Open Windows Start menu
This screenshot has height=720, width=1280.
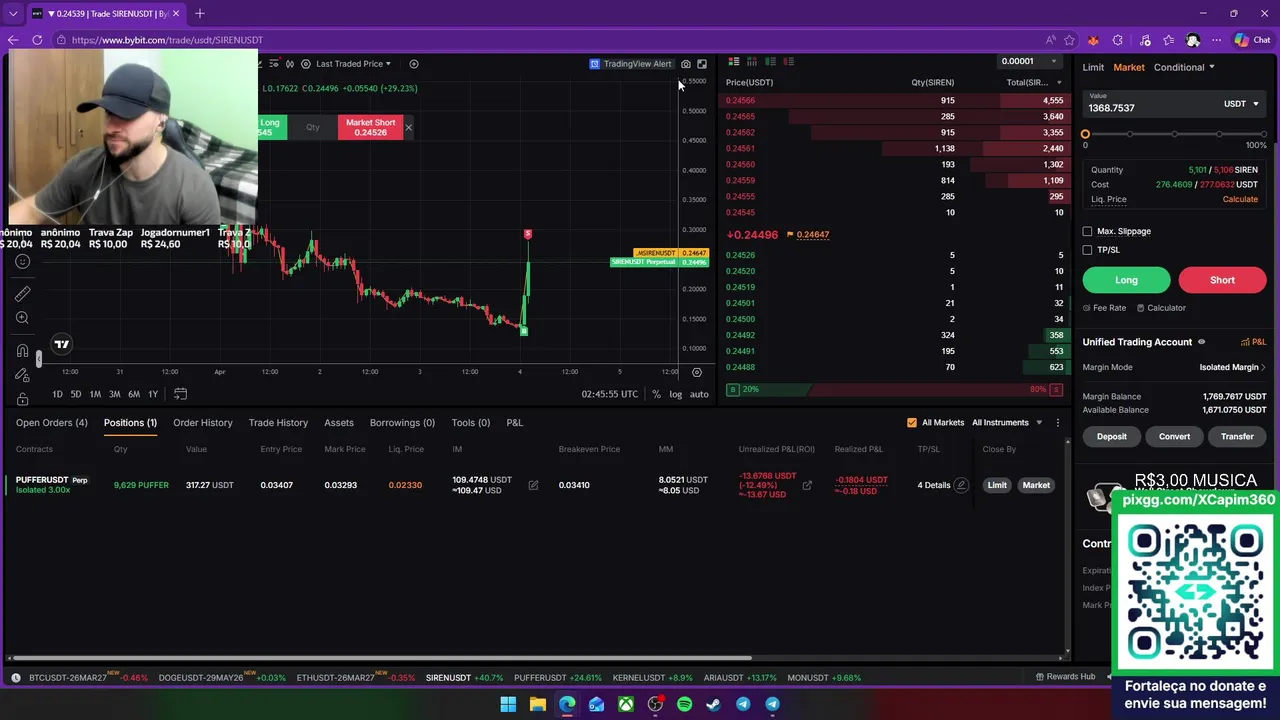[508, 704]
